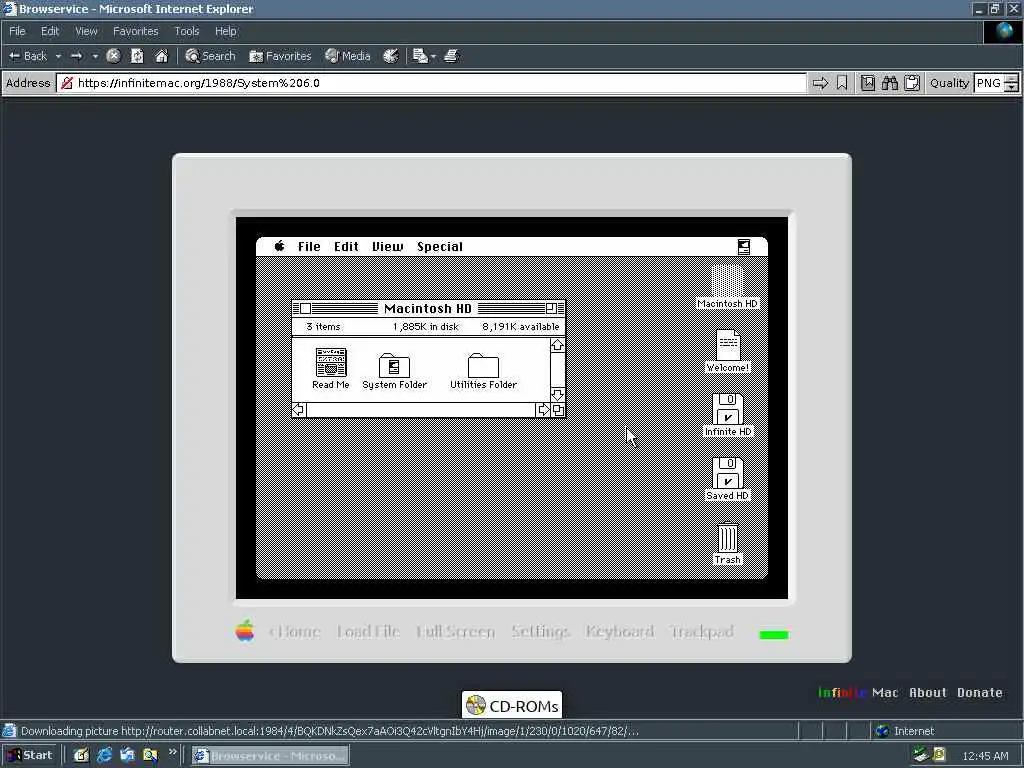Select the Infinite HD disk icon
Screen dimensions: 1024x768
pos(728,415)
